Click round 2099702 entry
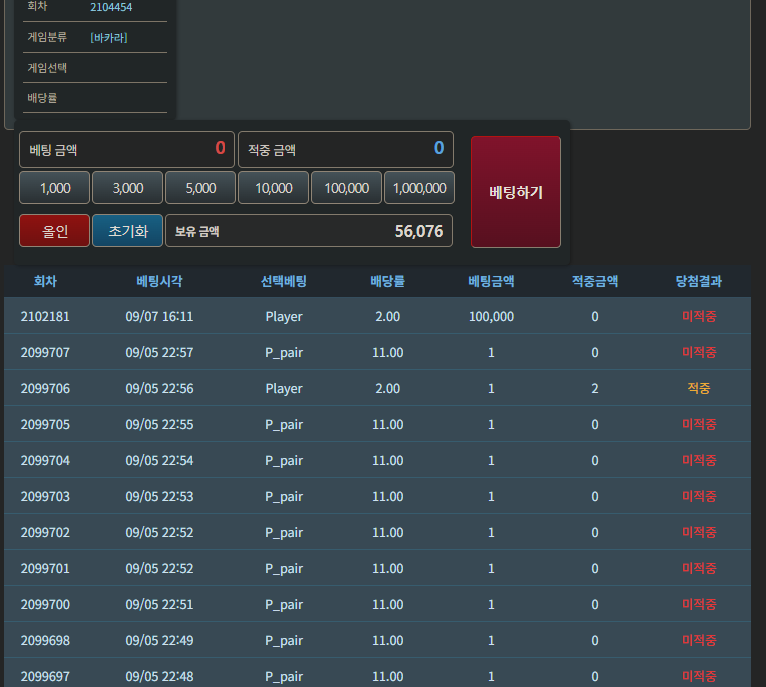Screen dimensions: 766x687 pos(45,533)
